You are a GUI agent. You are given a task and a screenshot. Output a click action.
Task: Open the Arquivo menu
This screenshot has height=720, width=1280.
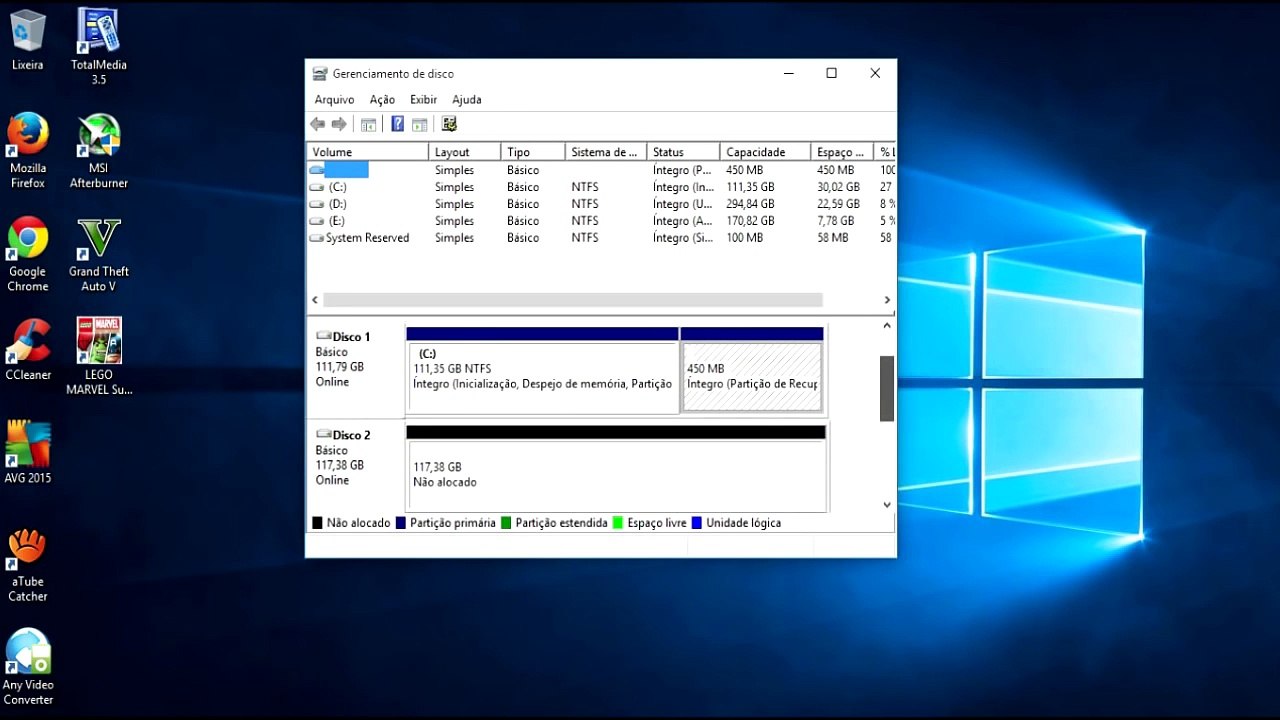334,100
